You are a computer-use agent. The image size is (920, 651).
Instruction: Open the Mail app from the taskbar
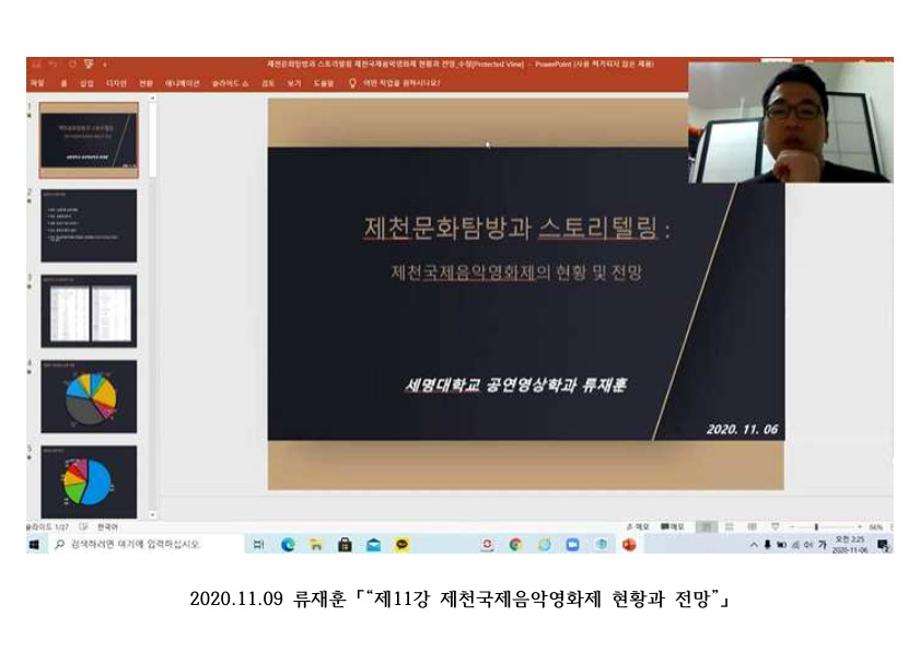coord(373,545)
